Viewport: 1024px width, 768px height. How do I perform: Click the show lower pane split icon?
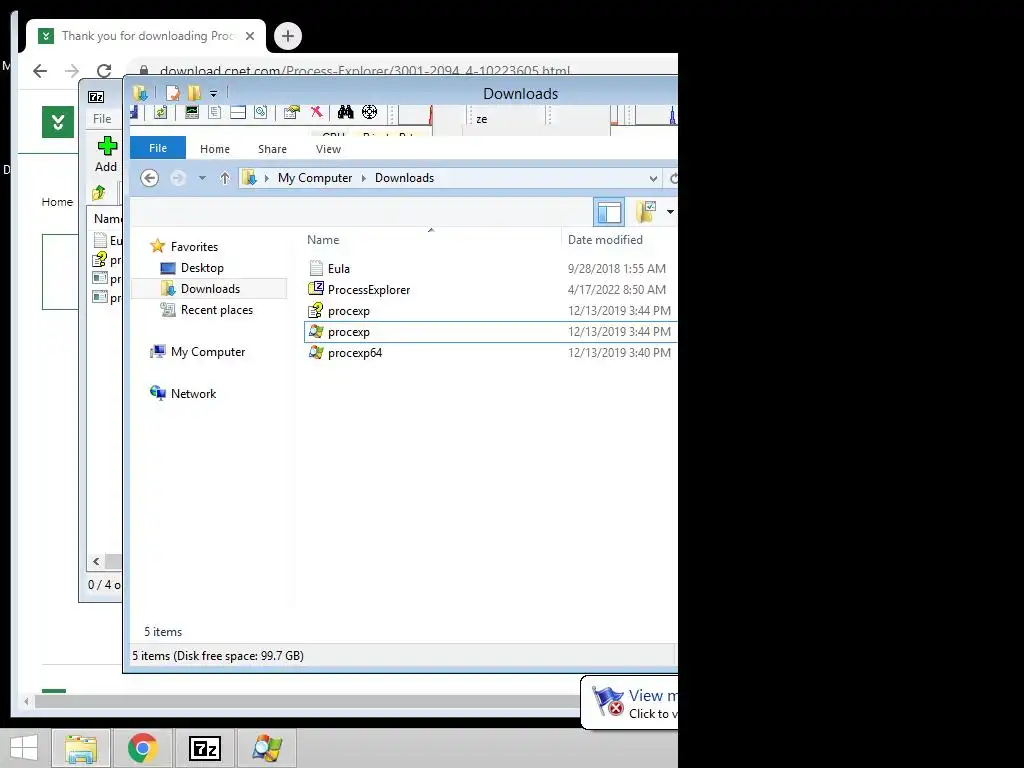(x=238, y=112)
